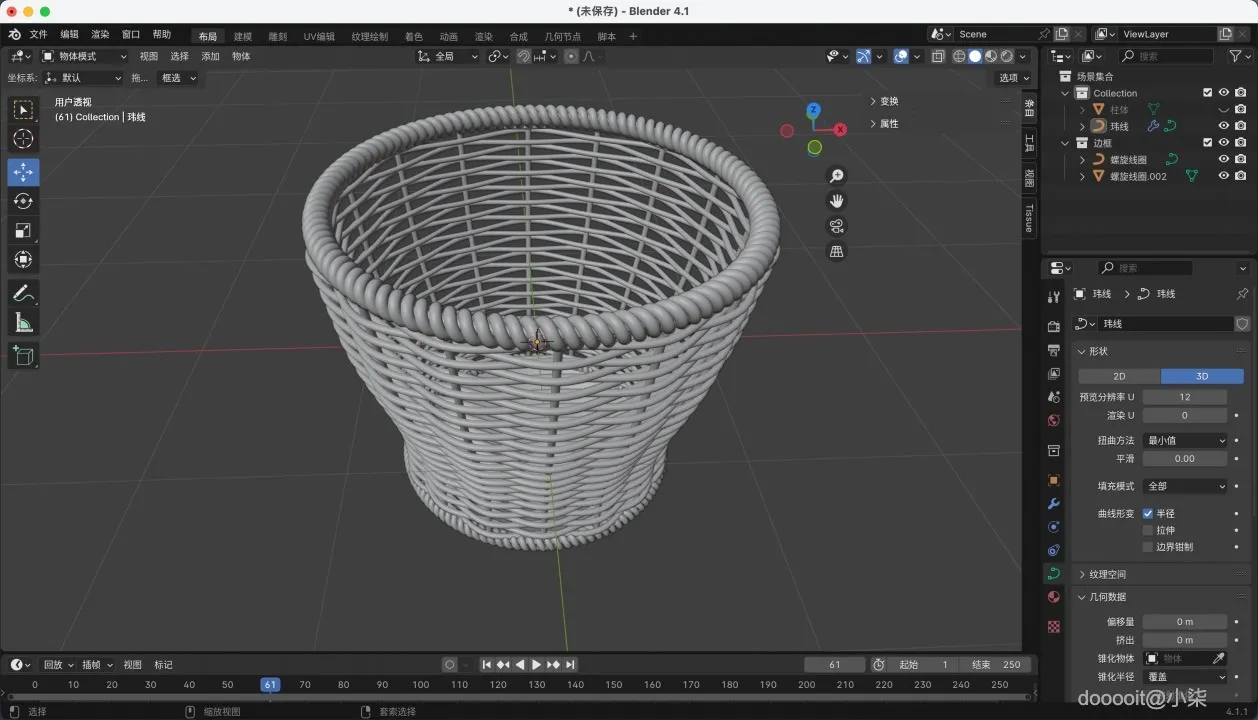The image size is (1258, 720).
Task: Click the Add Cube tool icon
Action: (x=23, y=355)
